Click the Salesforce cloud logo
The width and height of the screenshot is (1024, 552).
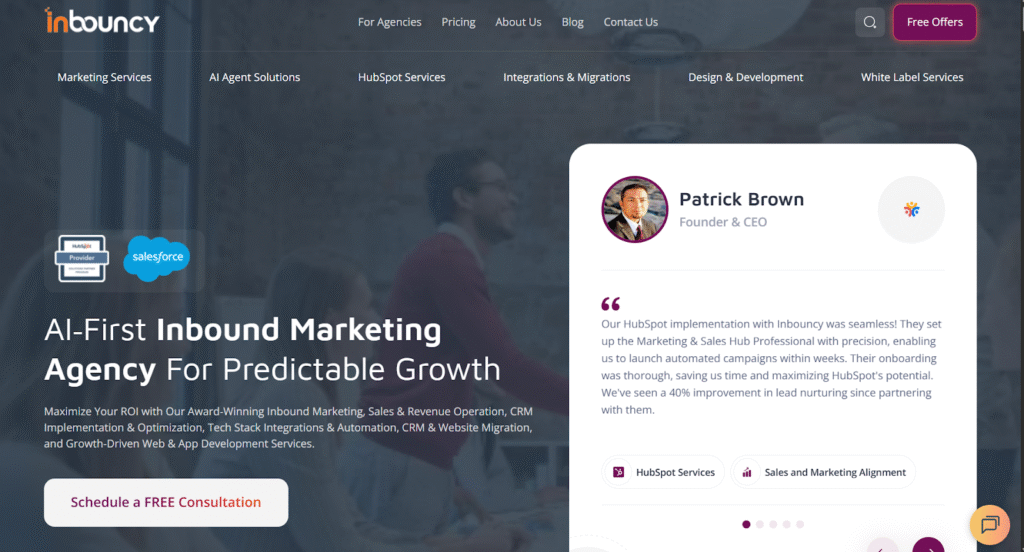157,258
